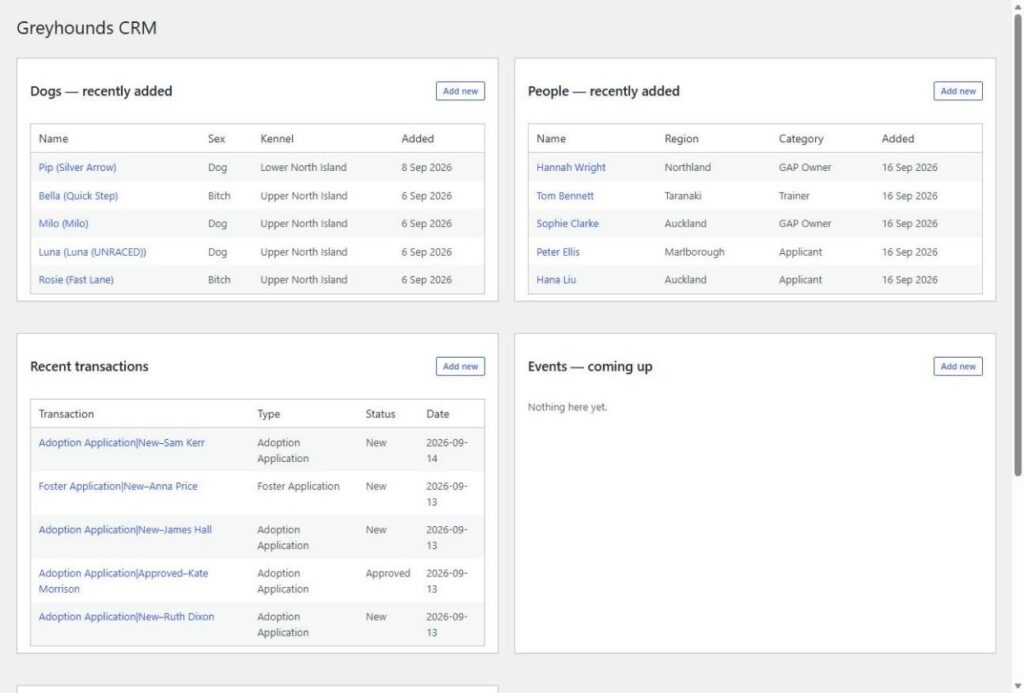1024x693 pixels.
Task: Click the Status column header in transactions table
Action: pyautogui.click(x=380, y=414)
